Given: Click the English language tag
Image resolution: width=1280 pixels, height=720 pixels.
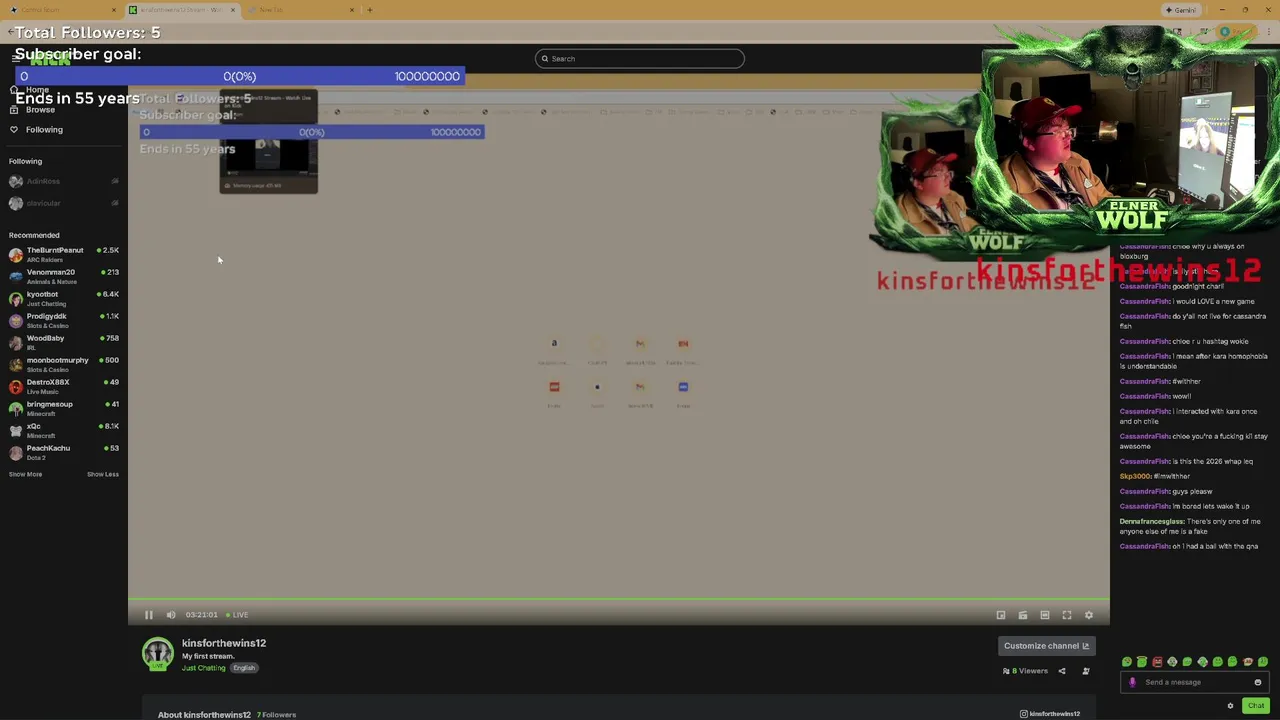Looking at the screenshot, I should pyautogui.click(x=244, y=668).
